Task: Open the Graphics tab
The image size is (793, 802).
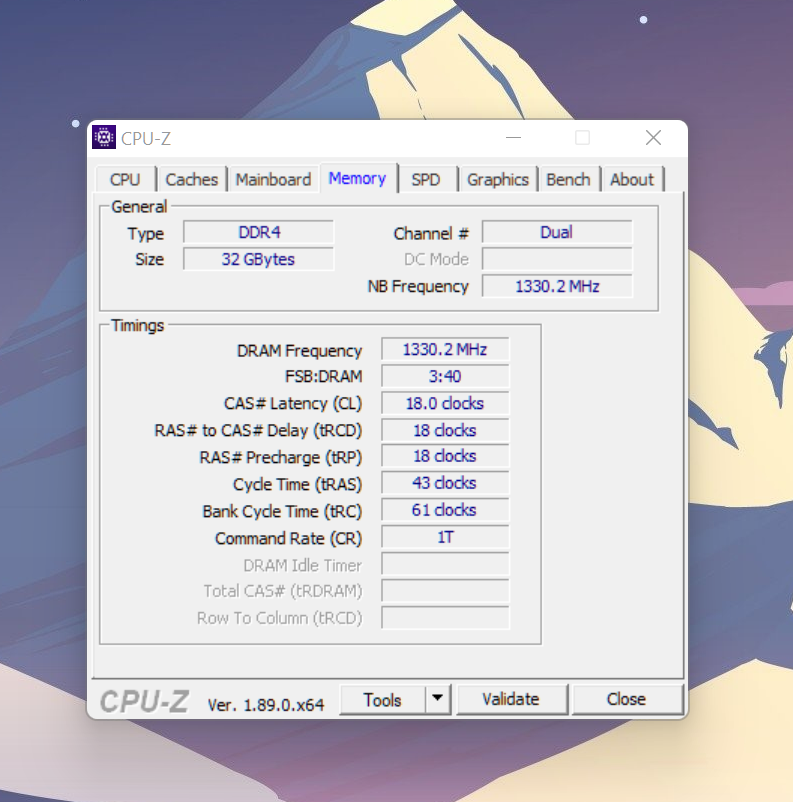Action: coord(498,180)
